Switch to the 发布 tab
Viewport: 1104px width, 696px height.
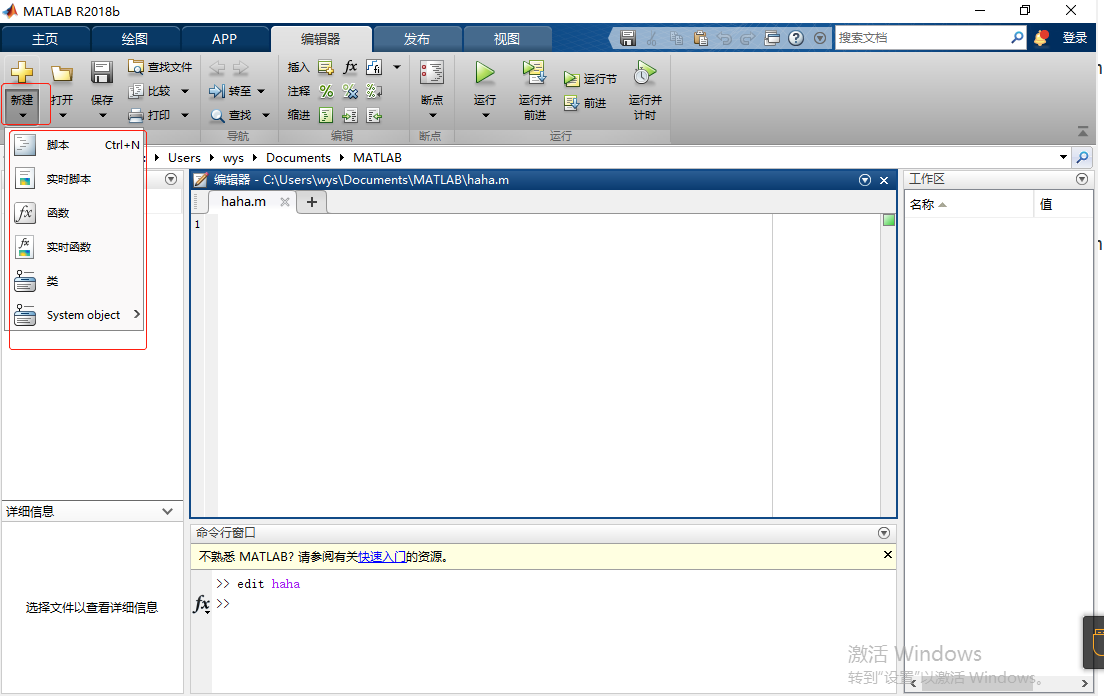pos(417,39)
